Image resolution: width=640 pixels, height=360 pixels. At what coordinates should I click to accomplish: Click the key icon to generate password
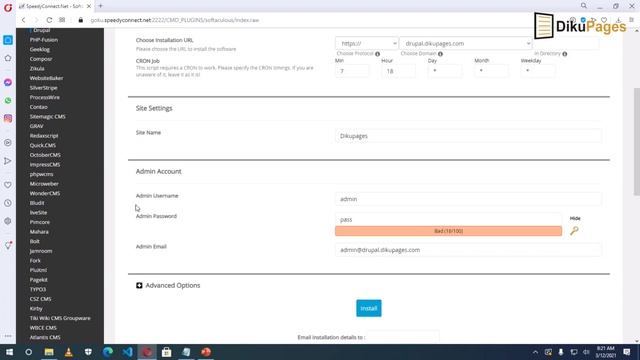pos(574,231)
